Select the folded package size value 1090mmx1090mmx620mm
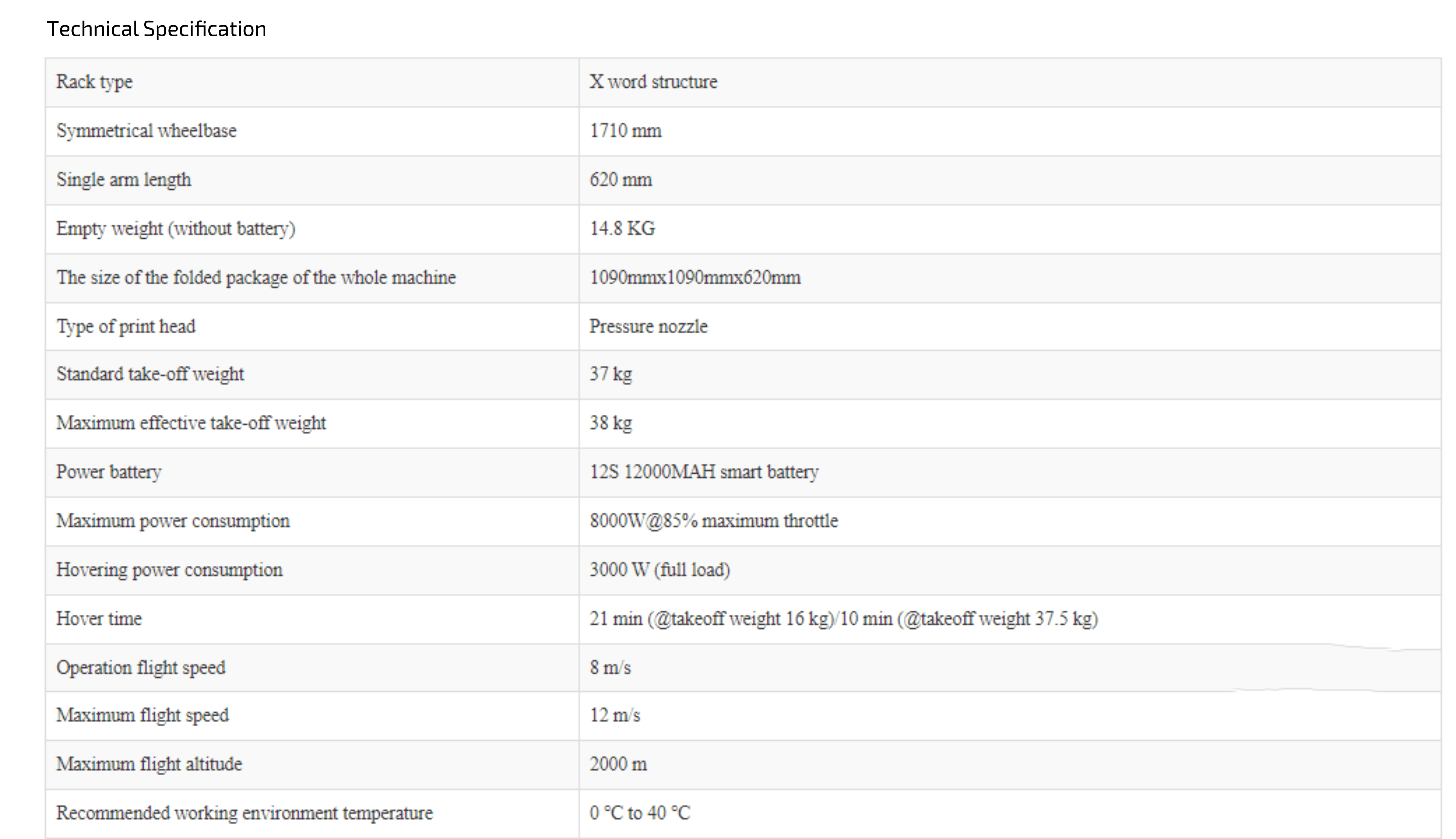This screenshot has height=839, width=1456. pos(695,278)
